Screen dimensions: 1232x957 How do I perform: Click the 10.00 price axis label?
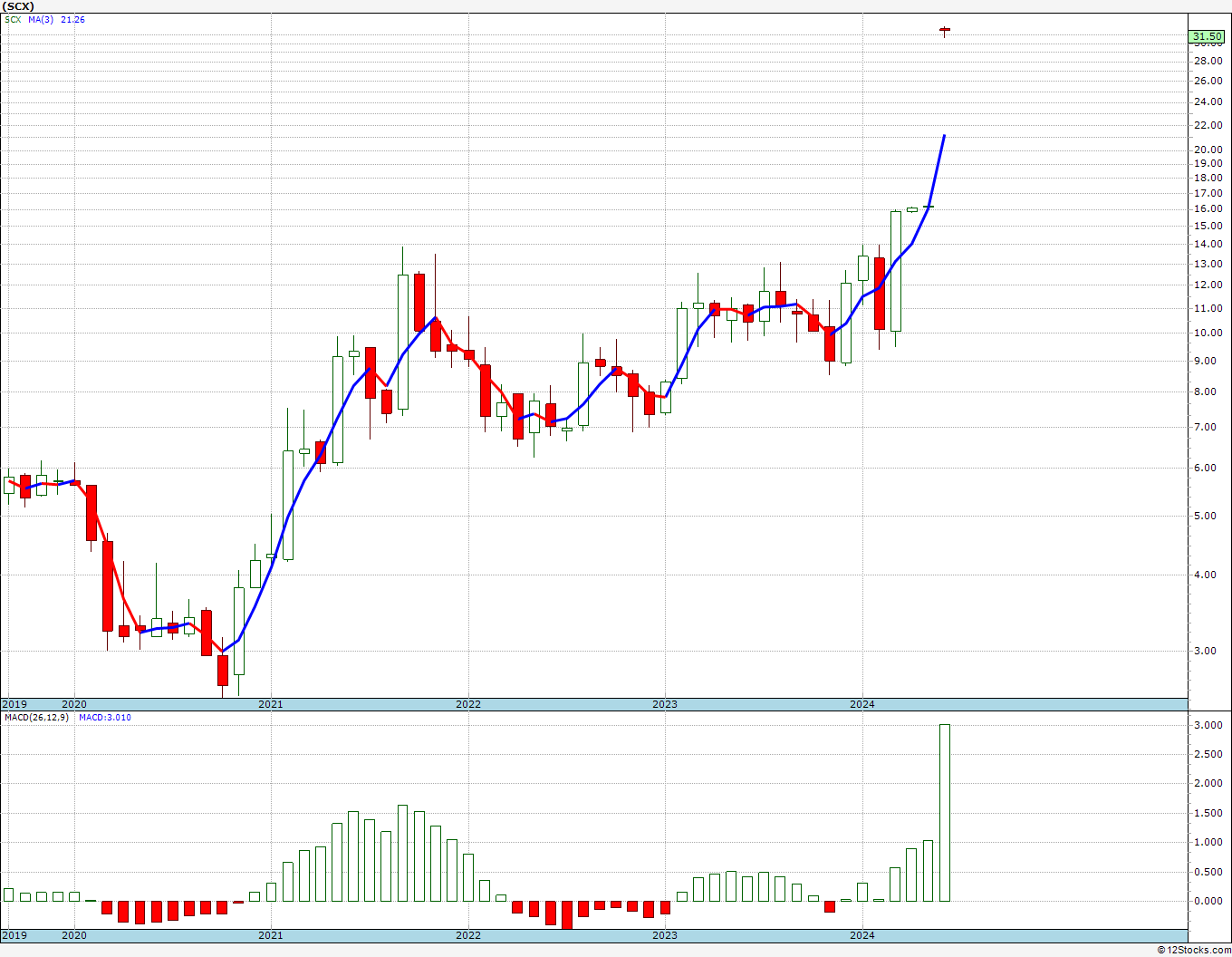tap(1208, 333)
